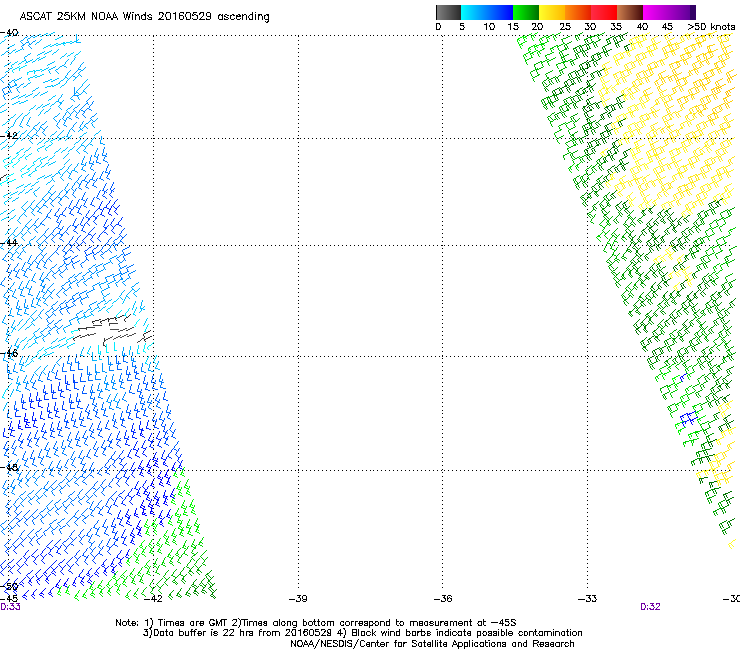
Task: Click the '-48' latitude label
Action: [x=9, y=467]
